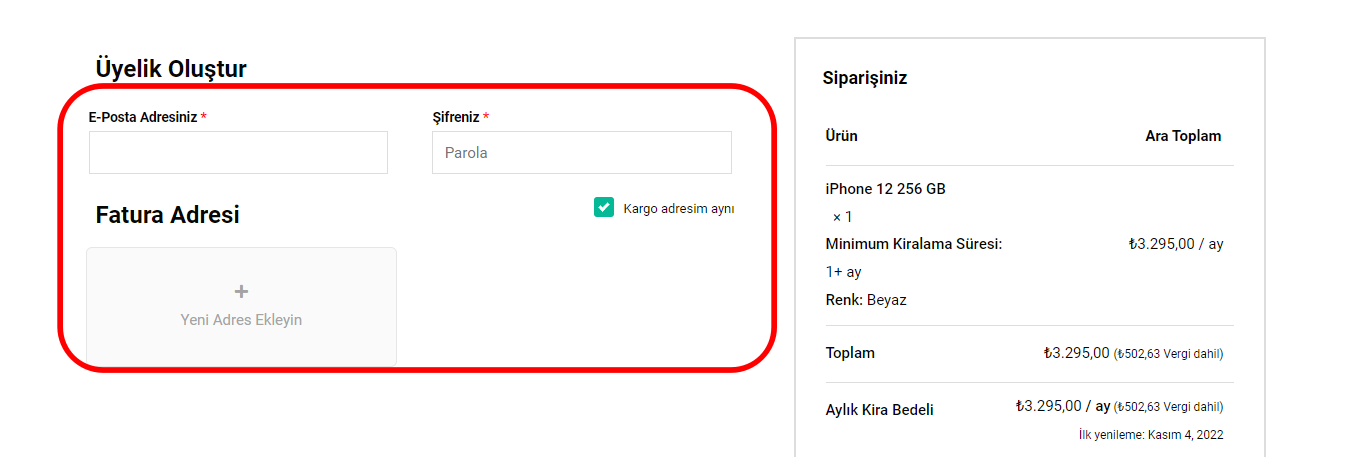This screenshot has width=1346, height=457.
Task: Click into the Parola password field
Action: click(x=581, y=153)
